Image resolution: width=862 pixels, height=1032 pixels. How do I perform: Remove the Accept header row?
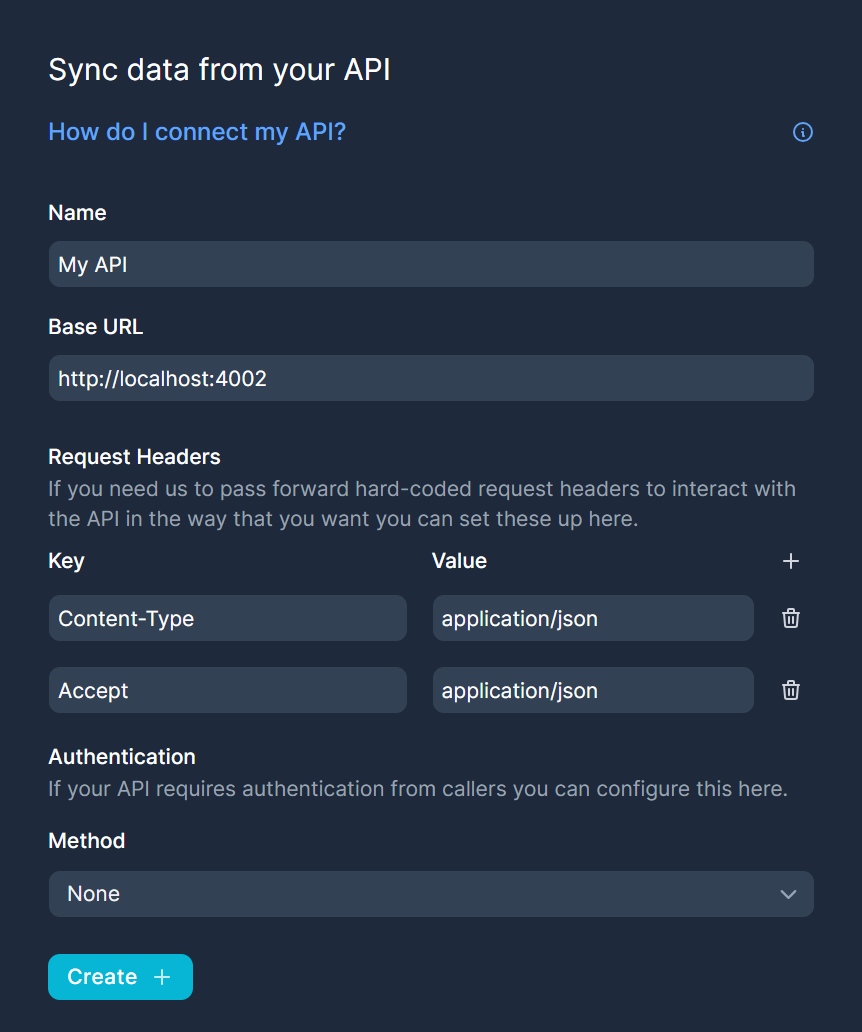790,690
